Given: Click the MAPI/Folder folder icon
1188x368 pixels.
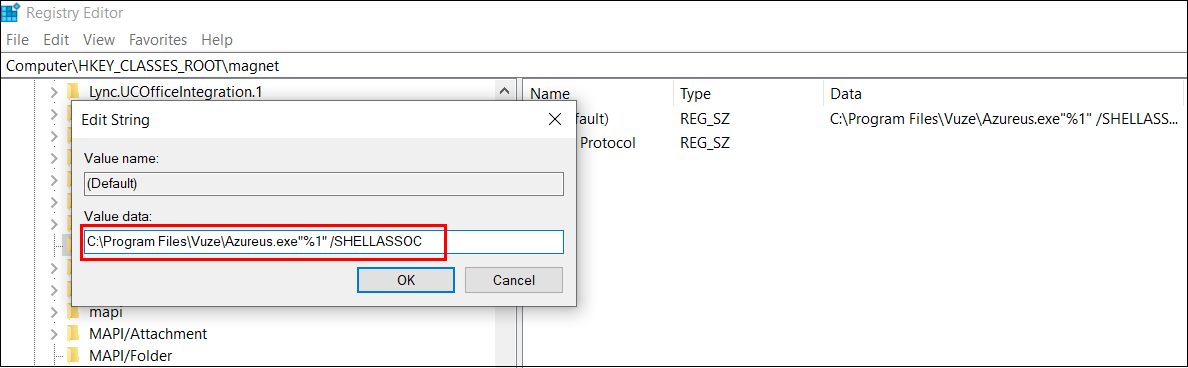Looking at the screenshot, I should tap(73, 356).
